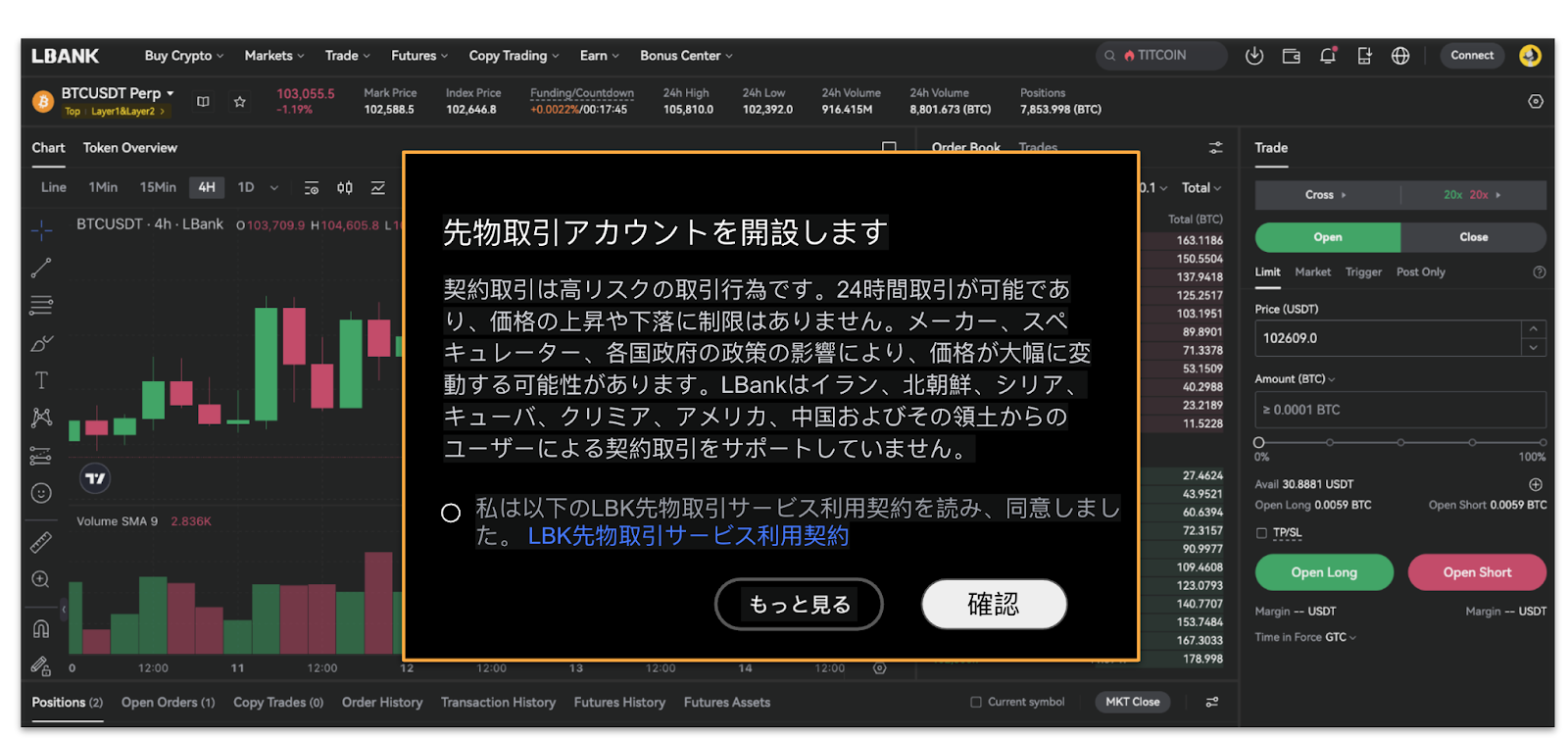Image resolution: width=1568 pixels, height=738 pixels.
Task: Check the Current symbol filter
Action: (x=975, y=702)
